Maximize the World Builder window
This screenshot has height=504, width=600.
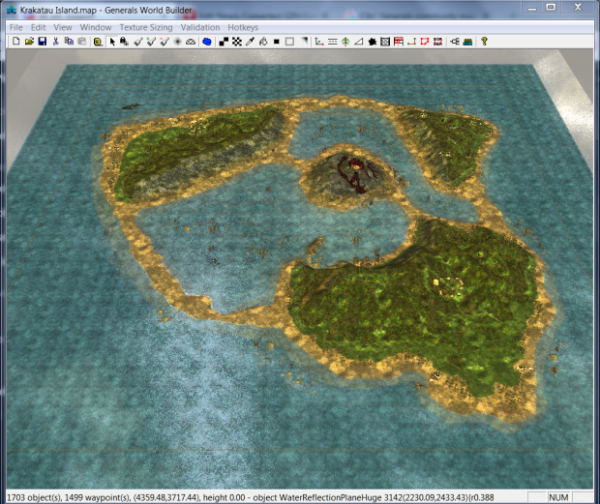551,7
